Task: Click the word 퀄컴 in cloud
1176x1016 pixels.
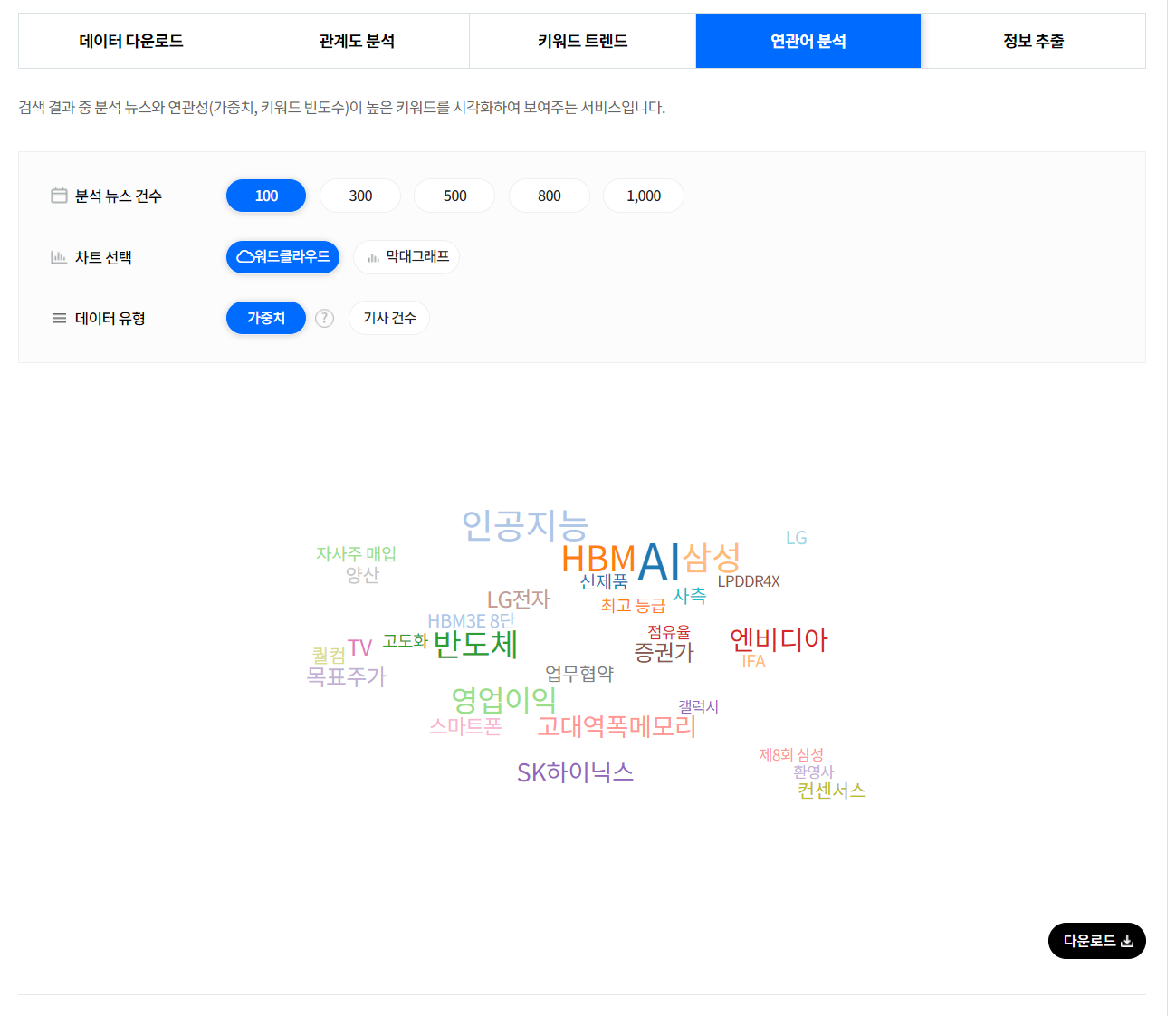Action: (329, 656)
